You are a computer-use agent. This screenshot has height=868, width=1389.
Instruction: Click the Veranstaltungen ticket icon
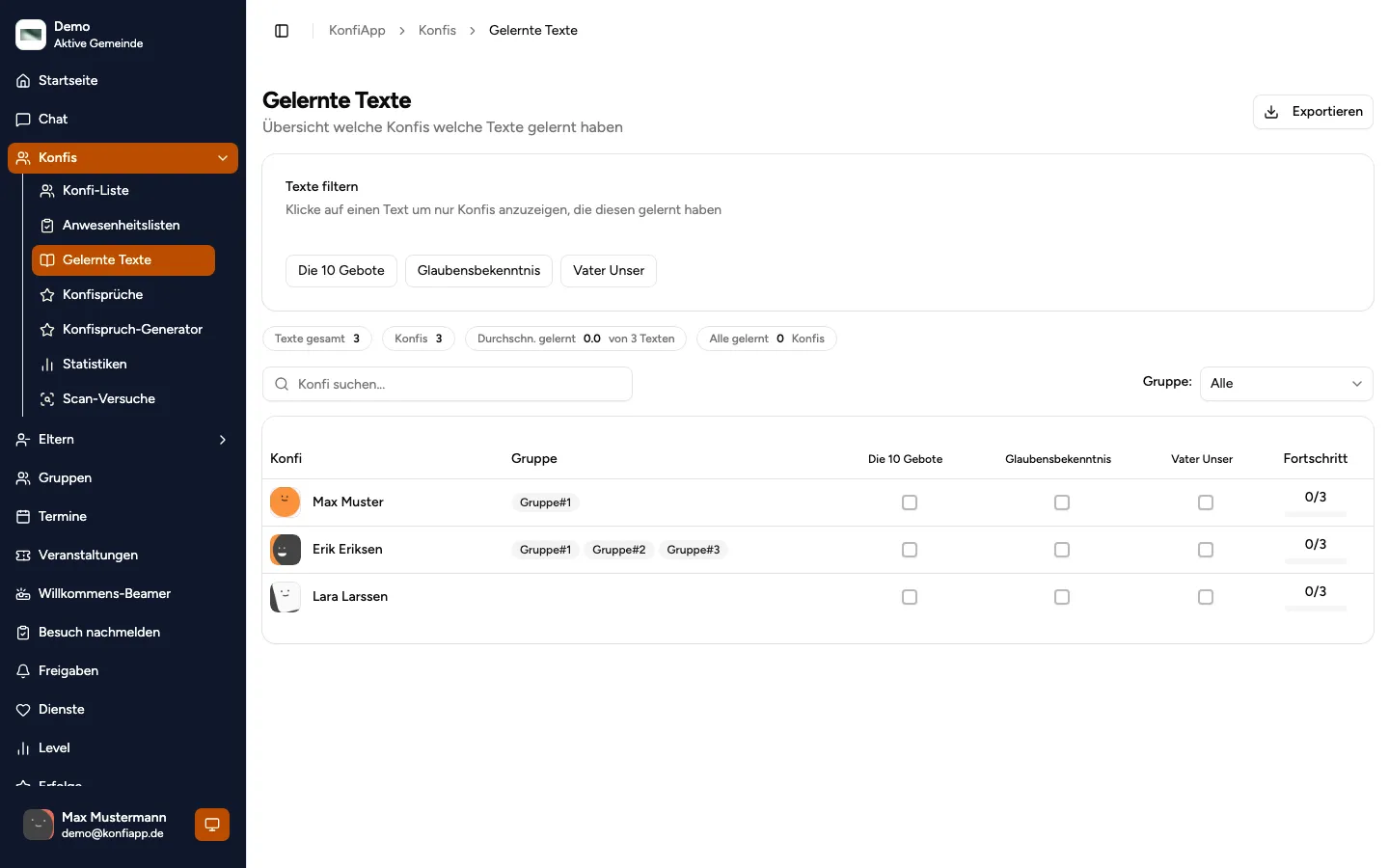click(23, 556)
